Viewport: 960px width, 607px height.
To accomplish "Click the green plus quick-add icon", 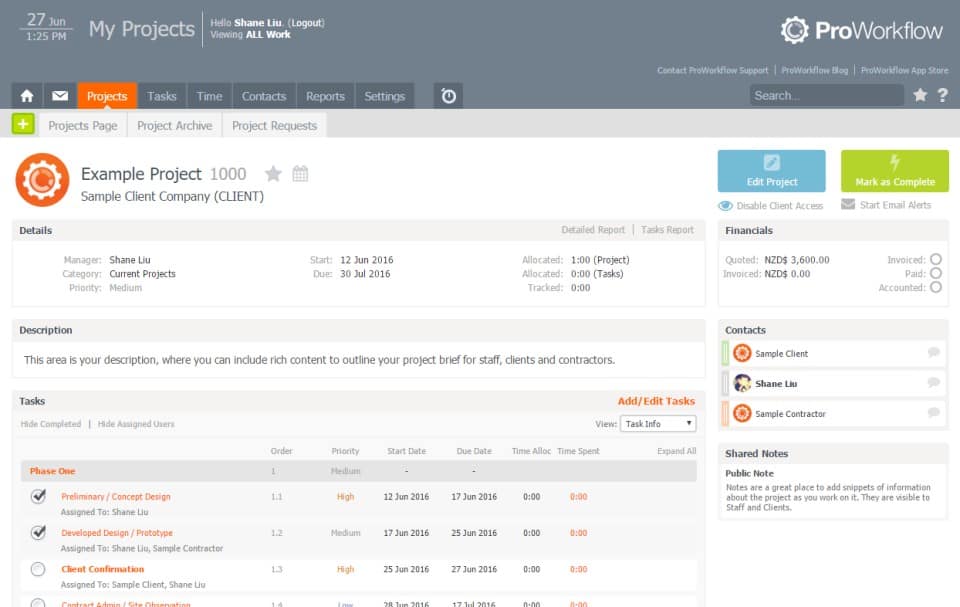I will pos(21,124).
